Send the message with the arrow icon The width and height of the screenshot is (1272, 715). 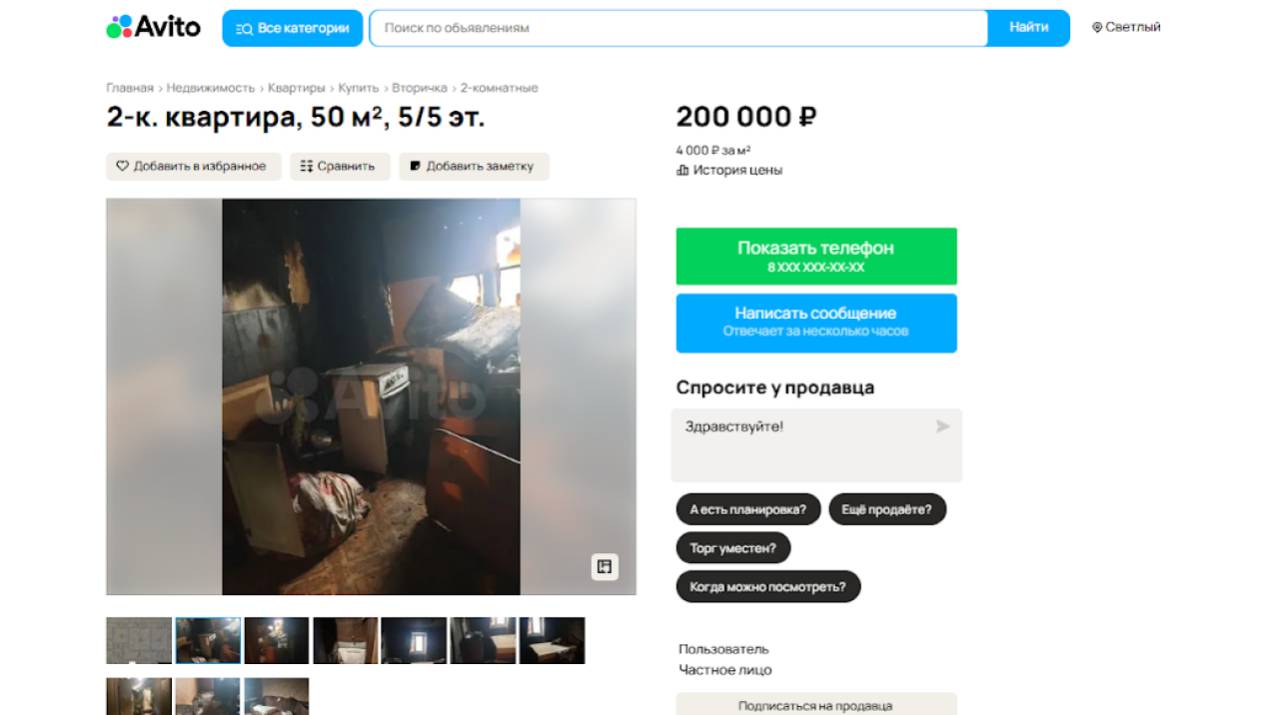pos(942,427)
